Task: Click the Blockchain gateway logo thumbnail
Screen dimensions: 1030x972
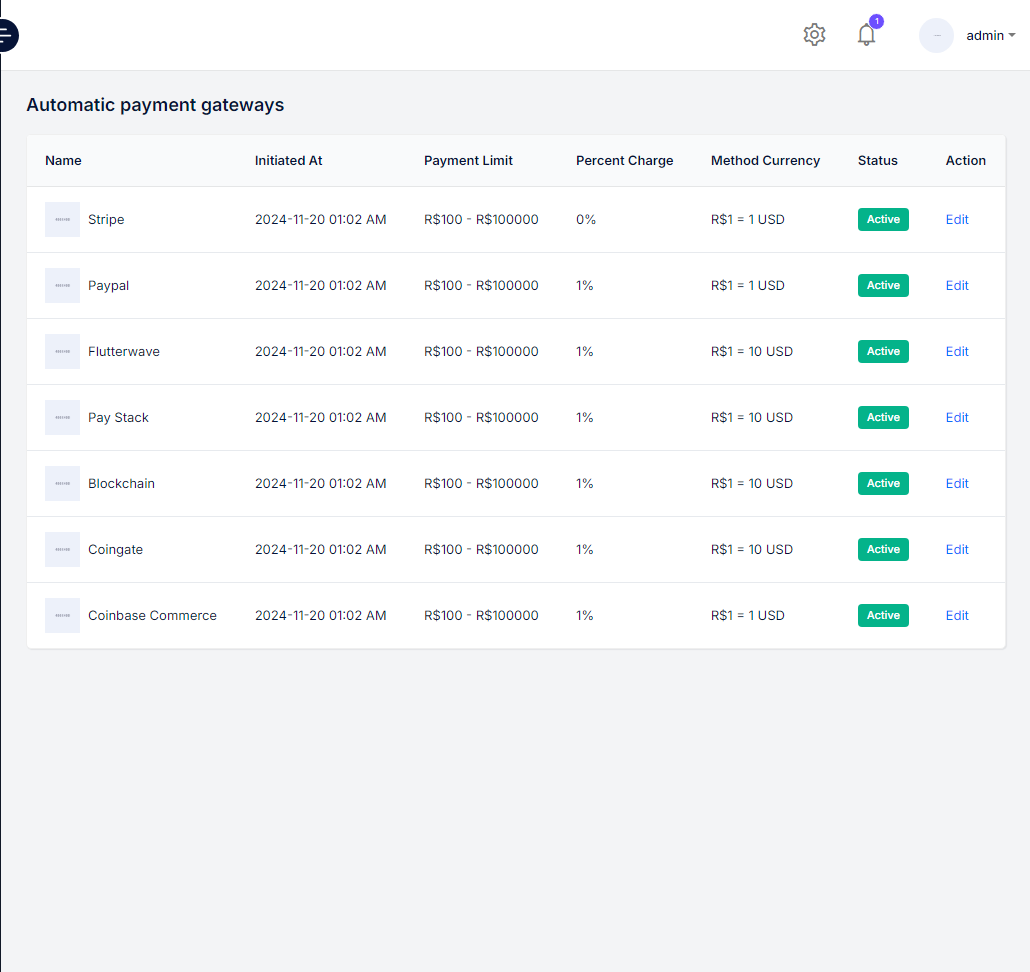Action: (x=62, y=484)
